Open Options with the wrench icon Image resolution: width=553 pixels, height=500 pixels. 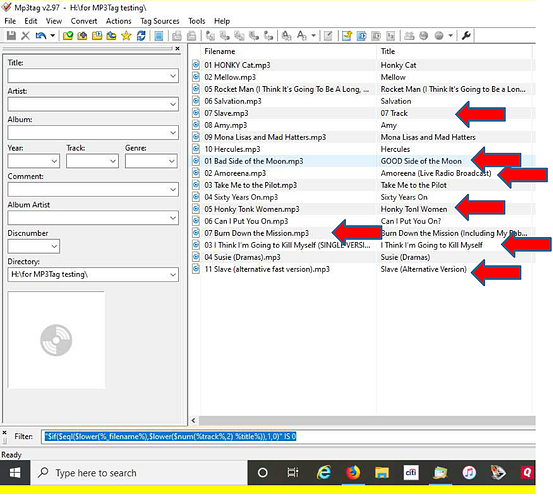[x=466, y=36]
